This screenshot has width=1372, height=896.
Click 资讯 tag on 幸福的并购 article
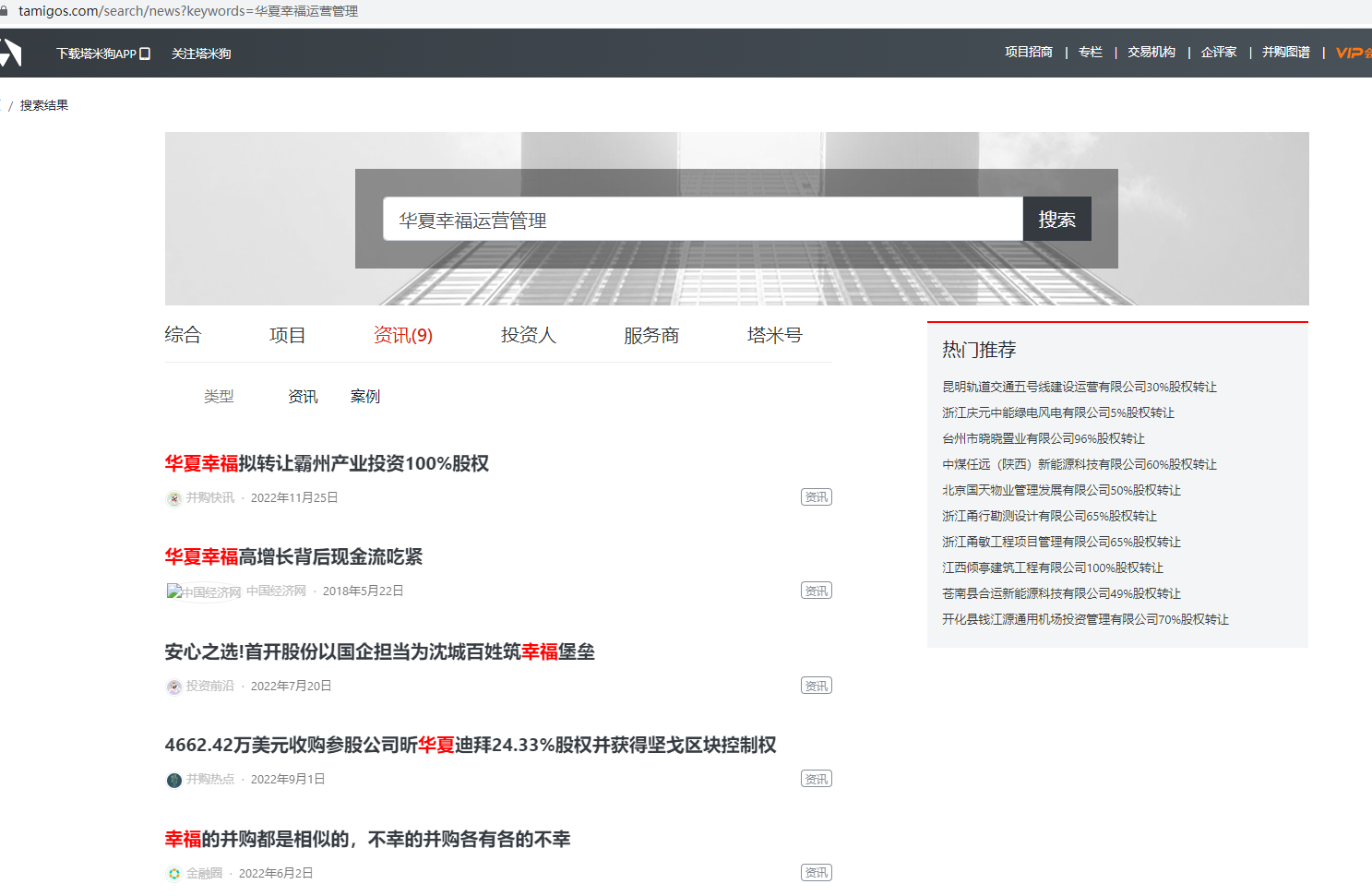817,873
